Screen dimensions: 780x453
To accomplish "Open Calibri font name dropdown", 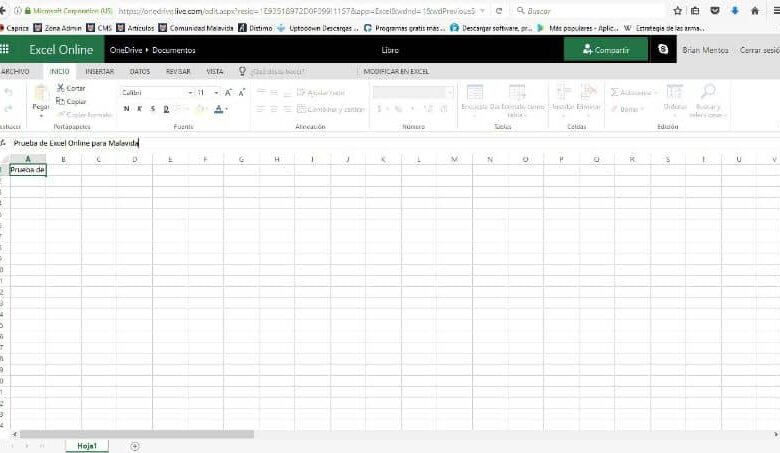I will coord(190,93).
